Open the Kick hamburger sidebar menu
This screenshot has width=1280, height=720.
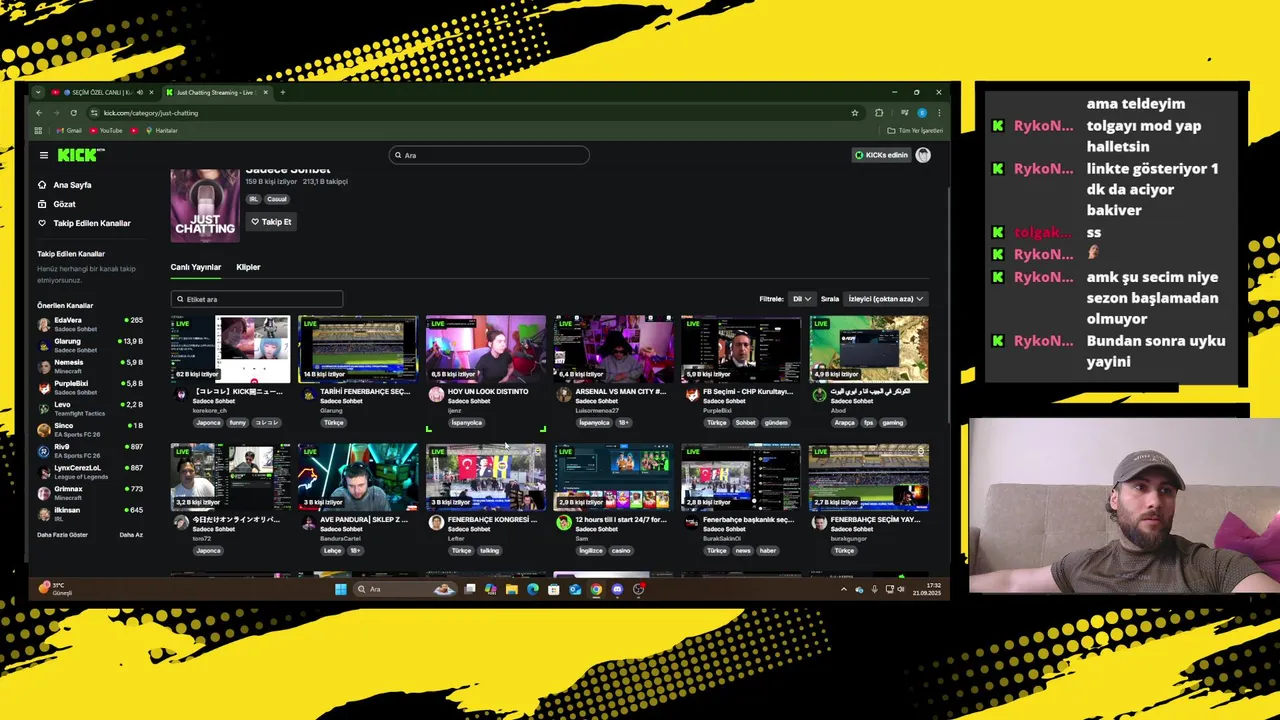(44, 155)
